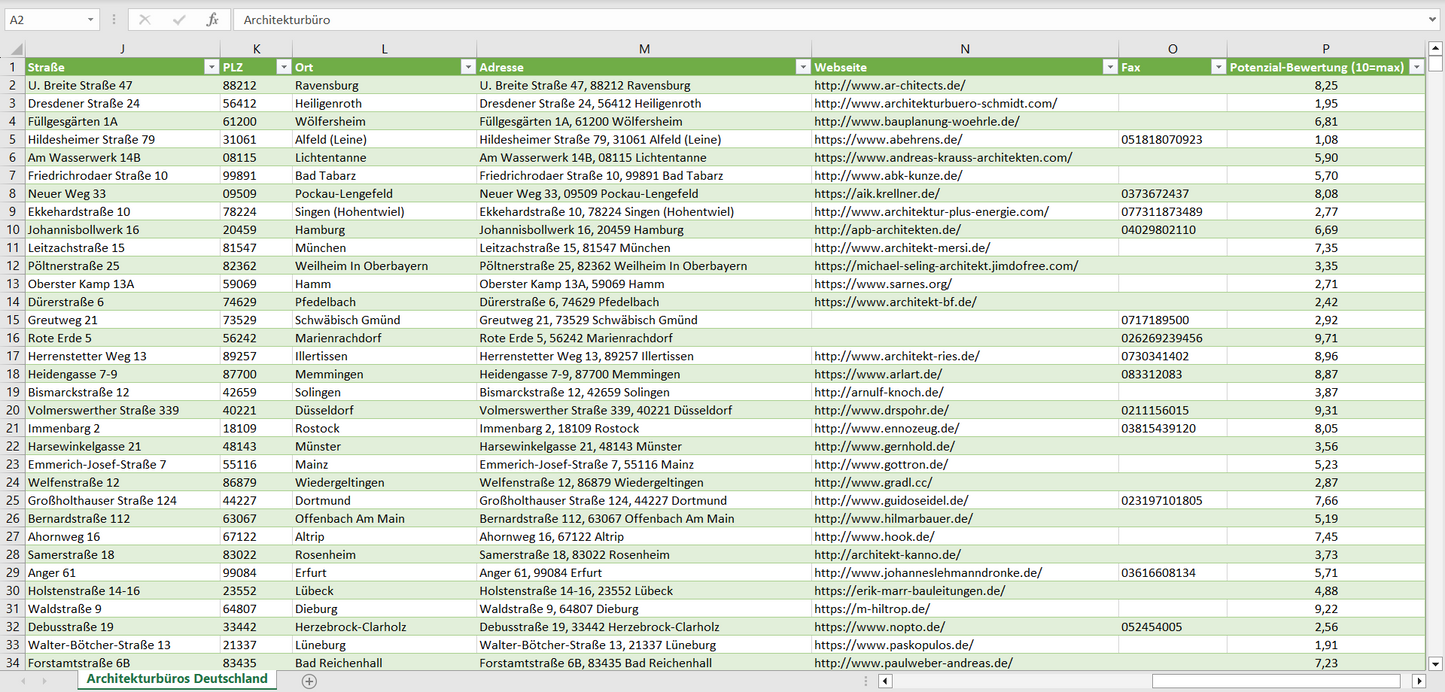Open the Ort column filter dropdown
1445x692 pixels.
pyautogui.click(x=467, y=67)
